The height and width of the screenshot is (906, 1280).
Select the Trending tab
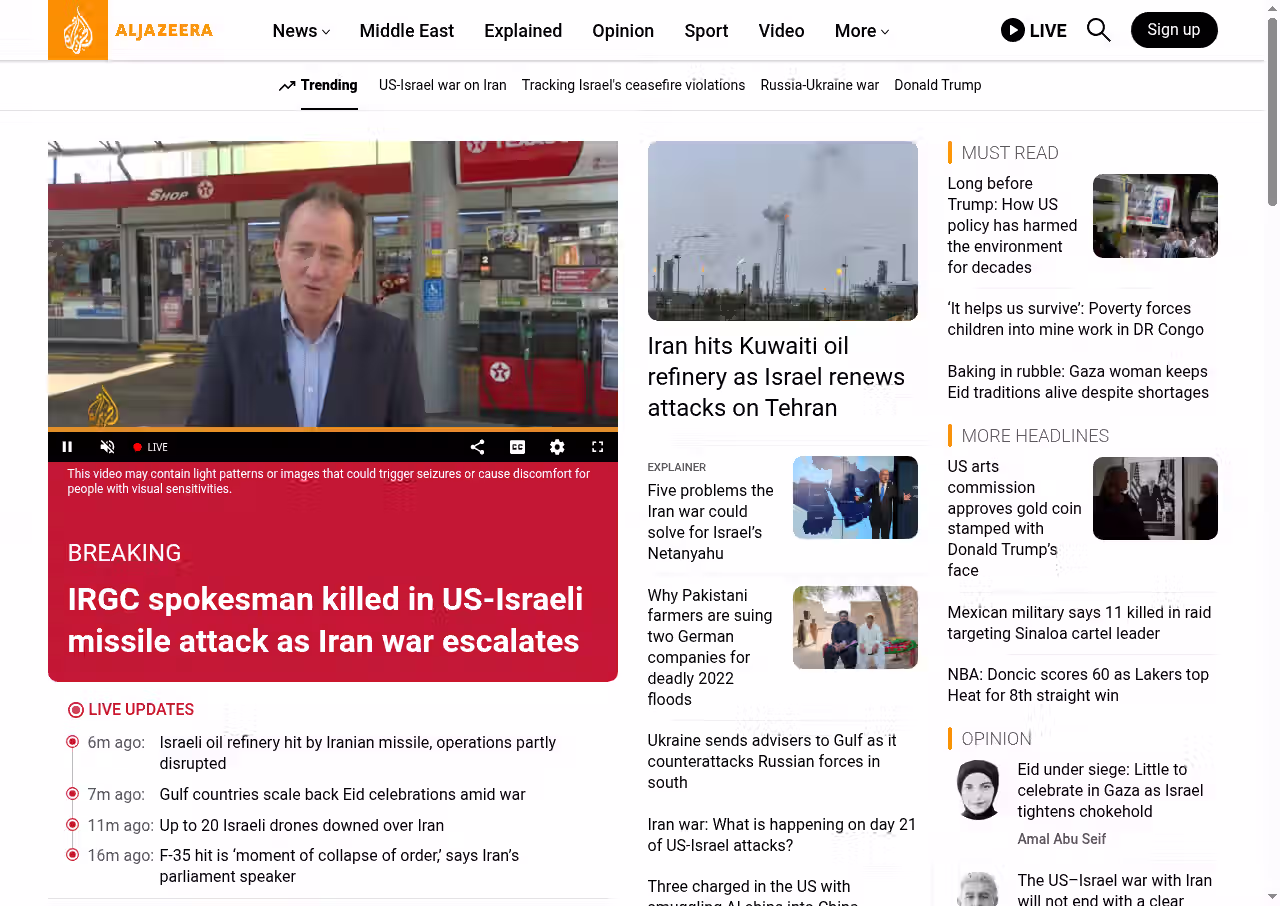[x=318, y=85]
